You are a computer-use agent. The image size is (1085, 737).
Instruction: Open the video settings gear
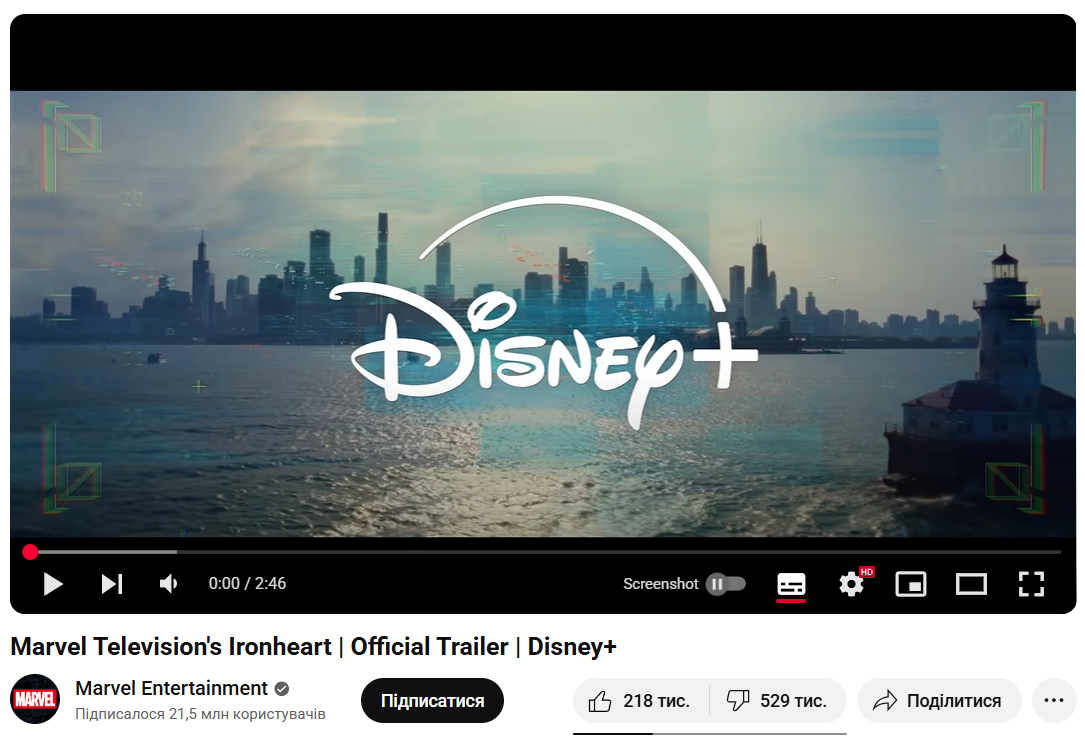click(x=851, y=584)
